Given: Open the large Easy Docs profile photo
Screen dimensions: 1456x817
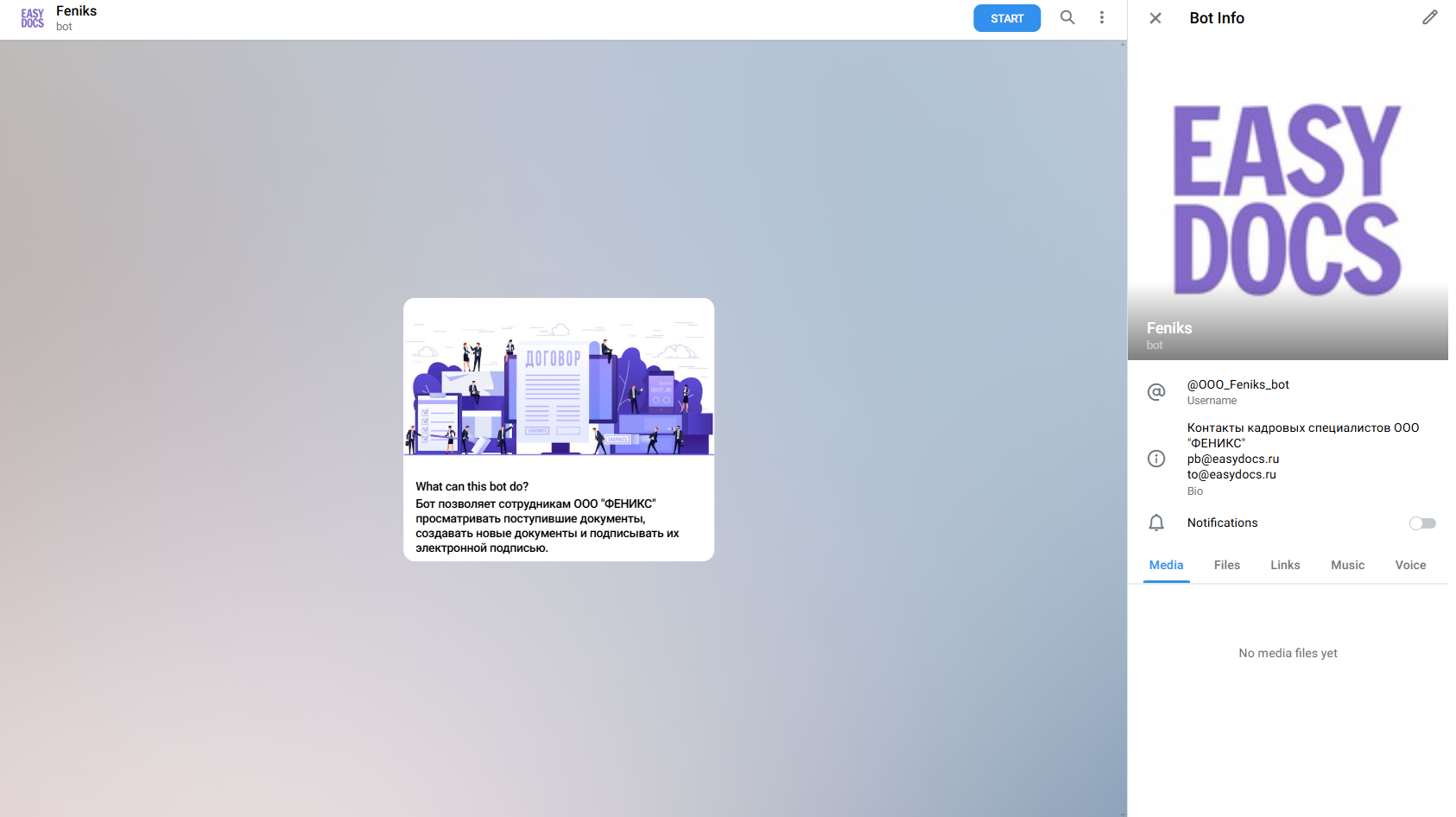Looking at the screenshot, I should [1287, 200].
